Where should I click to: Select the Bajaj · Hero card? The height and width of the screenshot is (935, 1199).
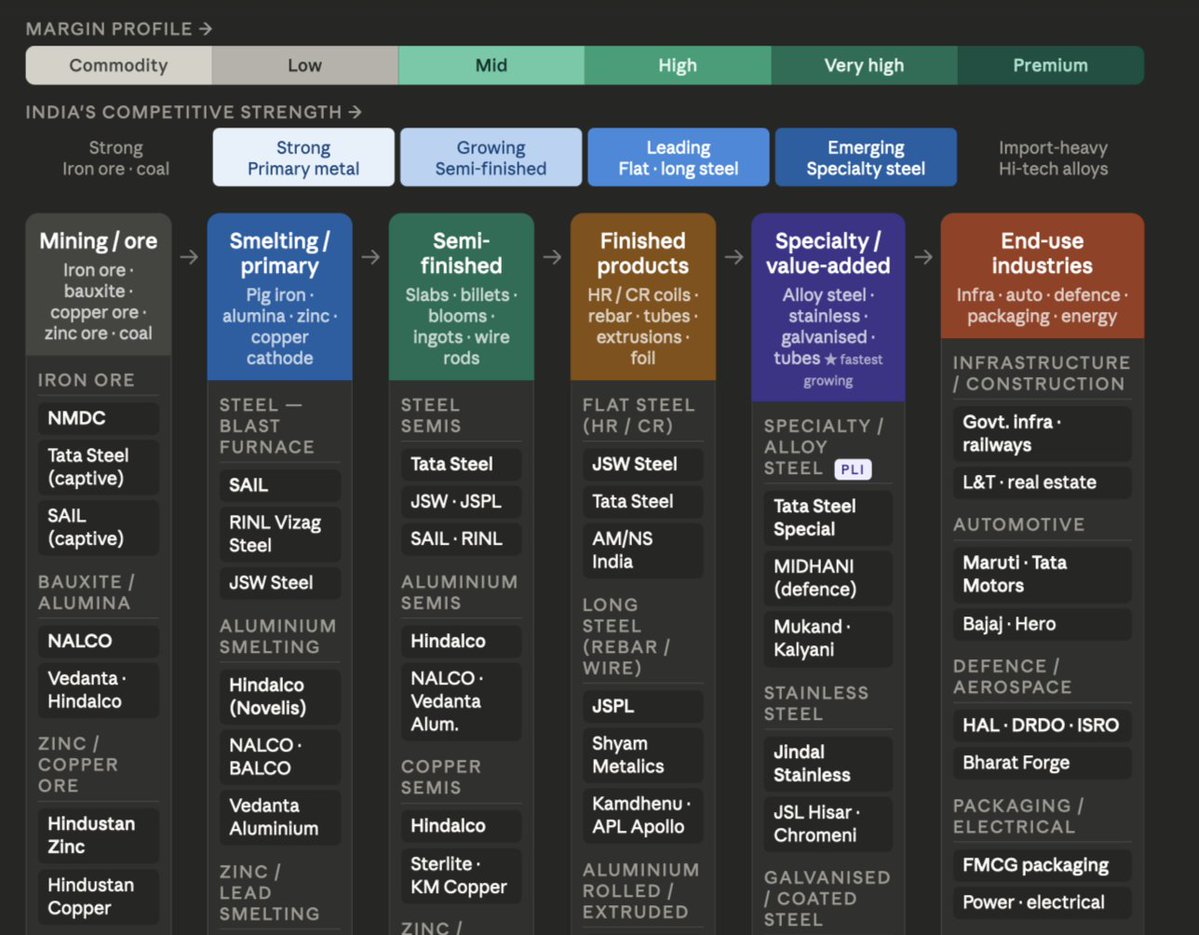[1042, 625]
